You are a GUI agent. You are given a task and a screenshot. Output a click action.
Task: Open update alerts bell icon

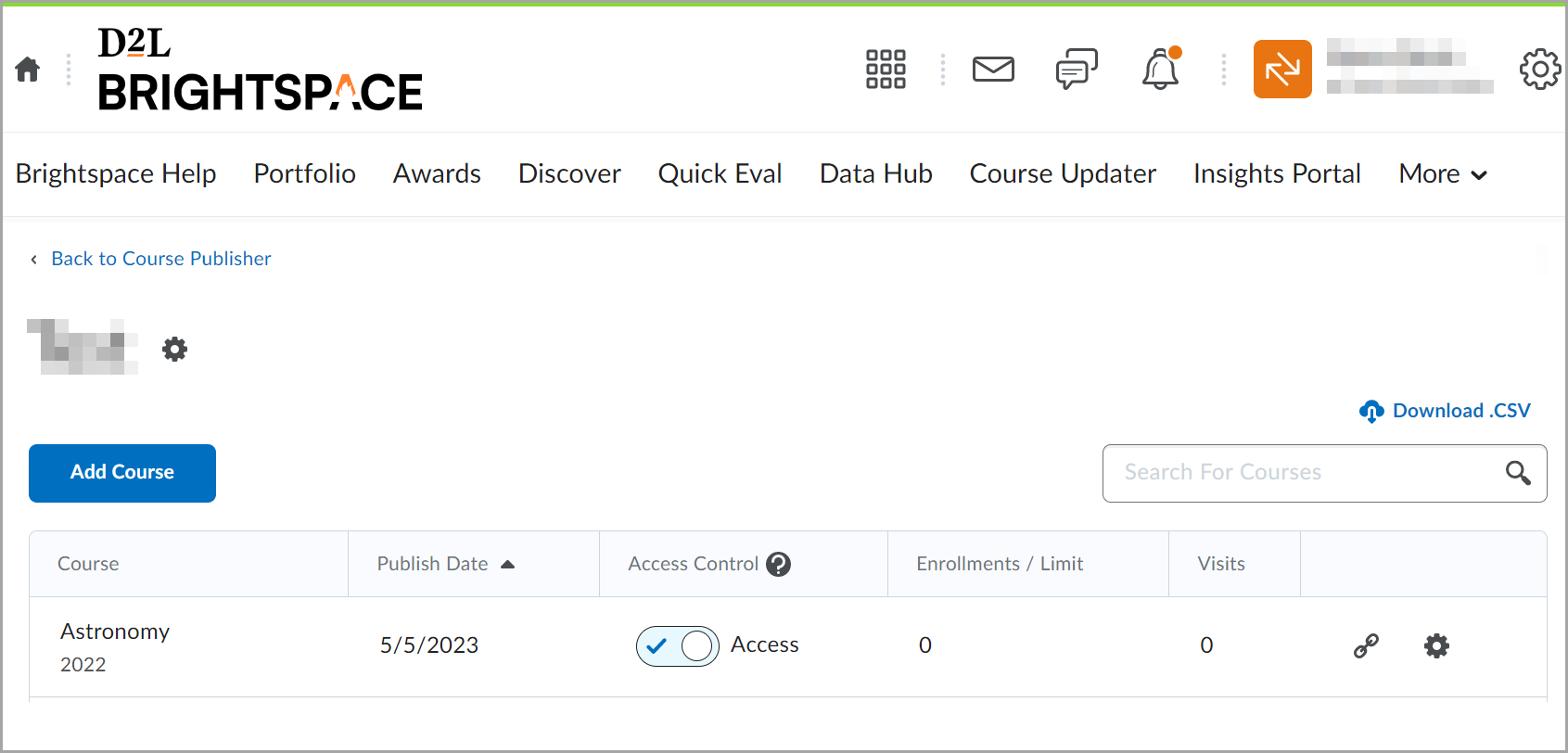tap(1161, 69)
